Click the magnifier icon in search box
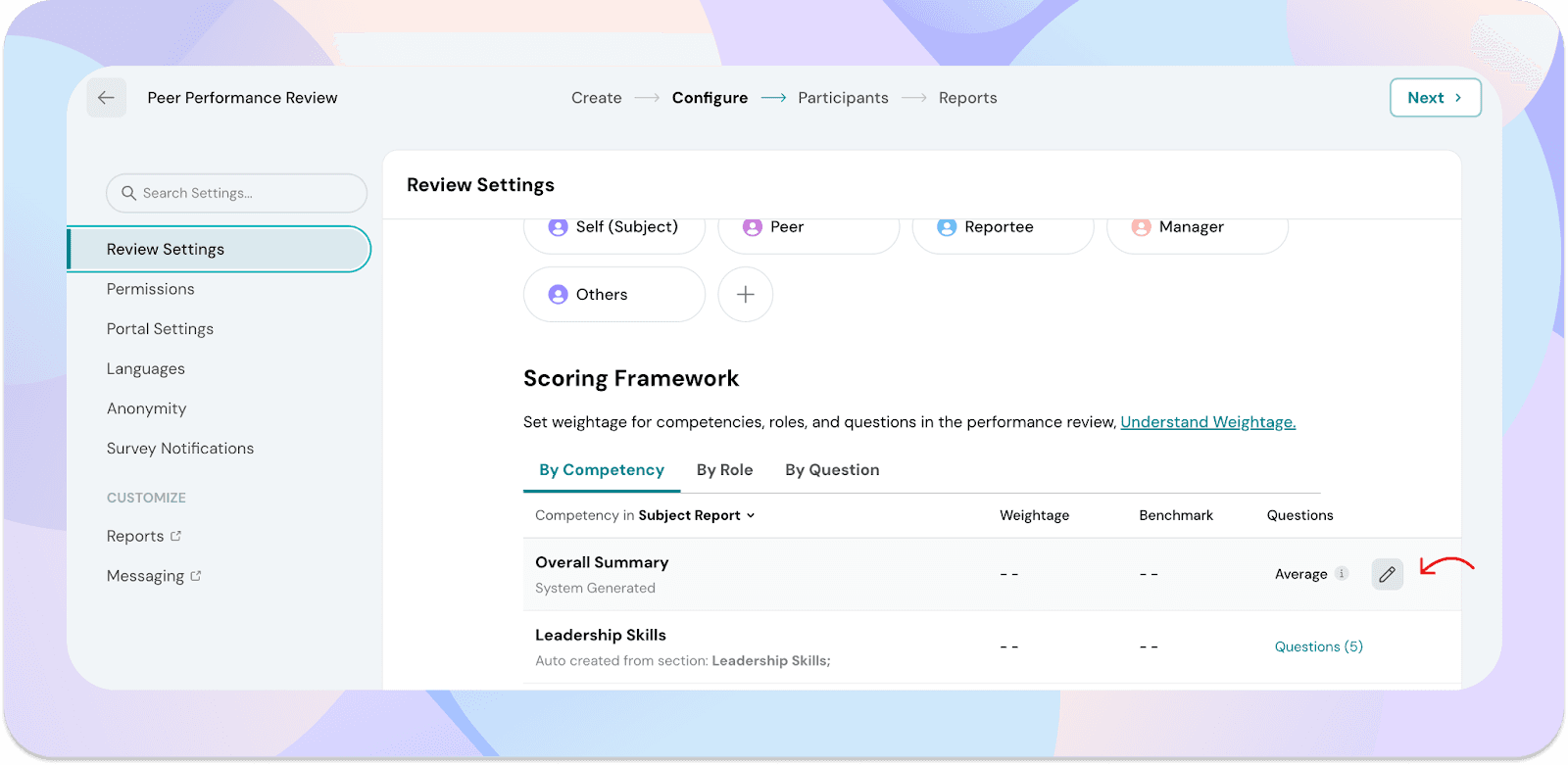This screenshot has width=1568, height=765. coord(128,193)
